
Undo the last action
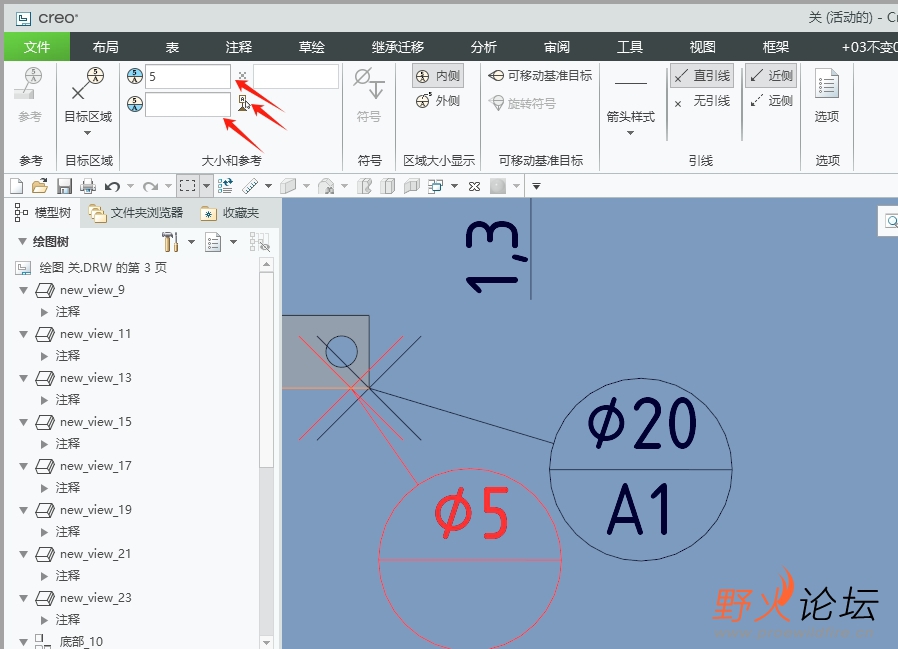pyautogui.click(x=112, y=186)
